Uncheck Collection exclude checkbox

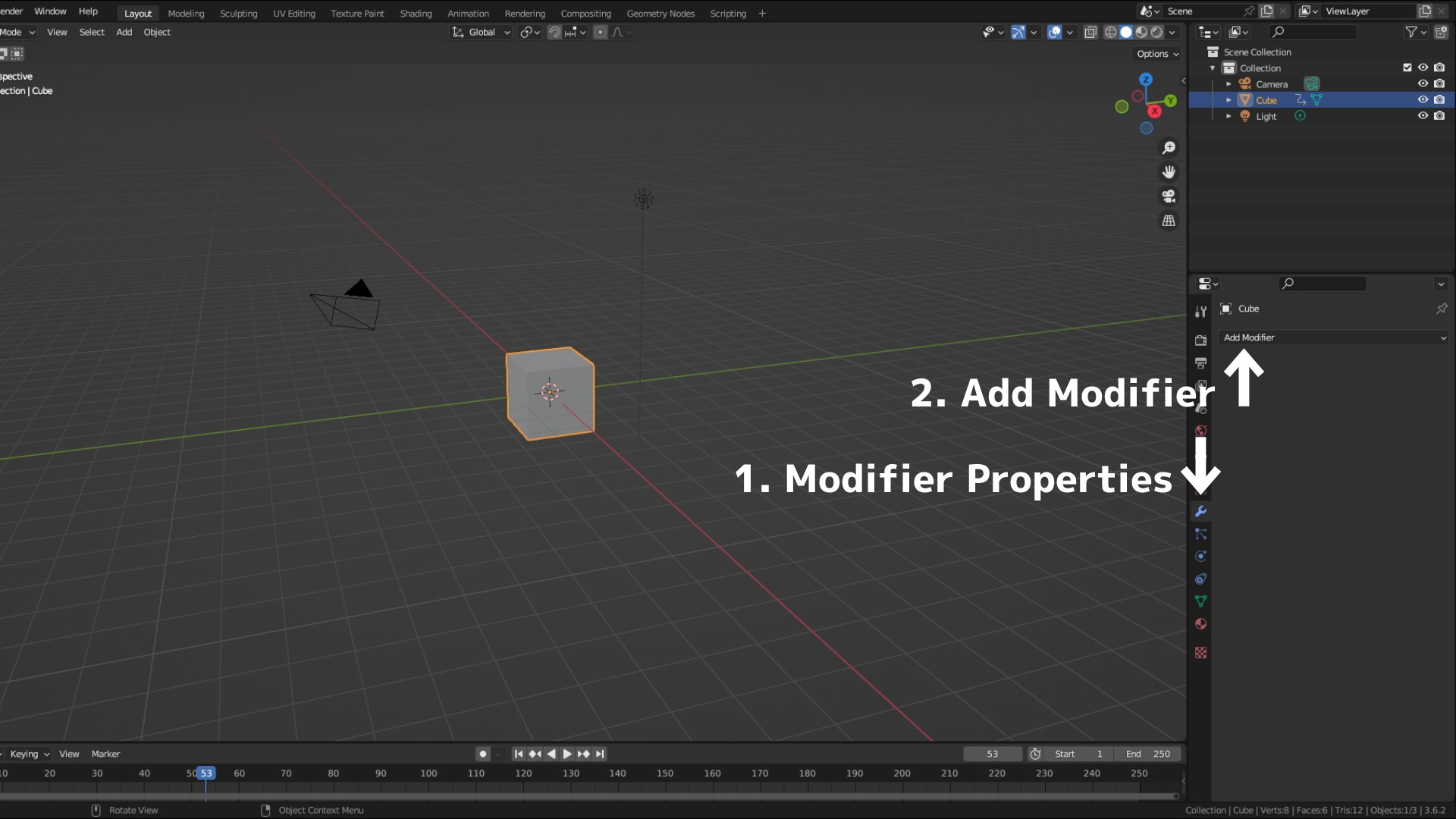tap(1407, 67)
